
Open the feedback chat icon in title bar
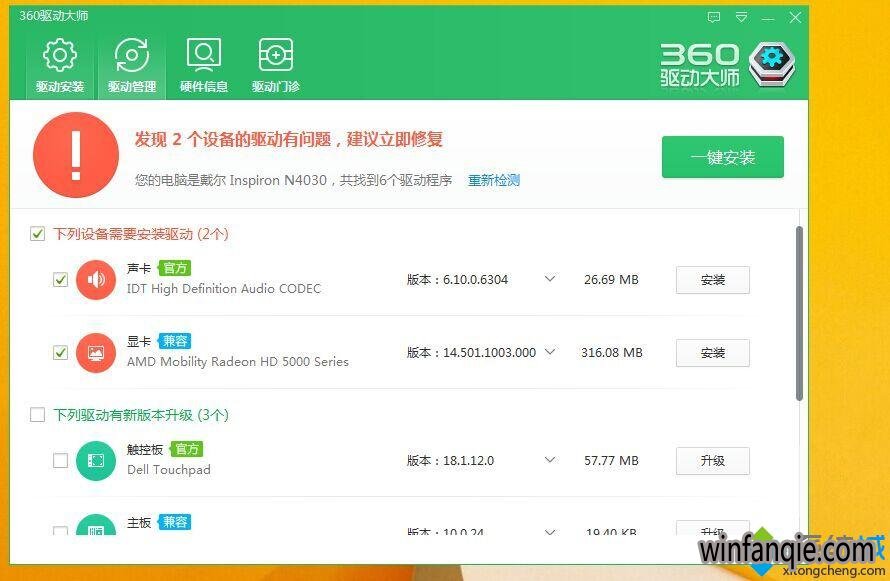(714, 17)
